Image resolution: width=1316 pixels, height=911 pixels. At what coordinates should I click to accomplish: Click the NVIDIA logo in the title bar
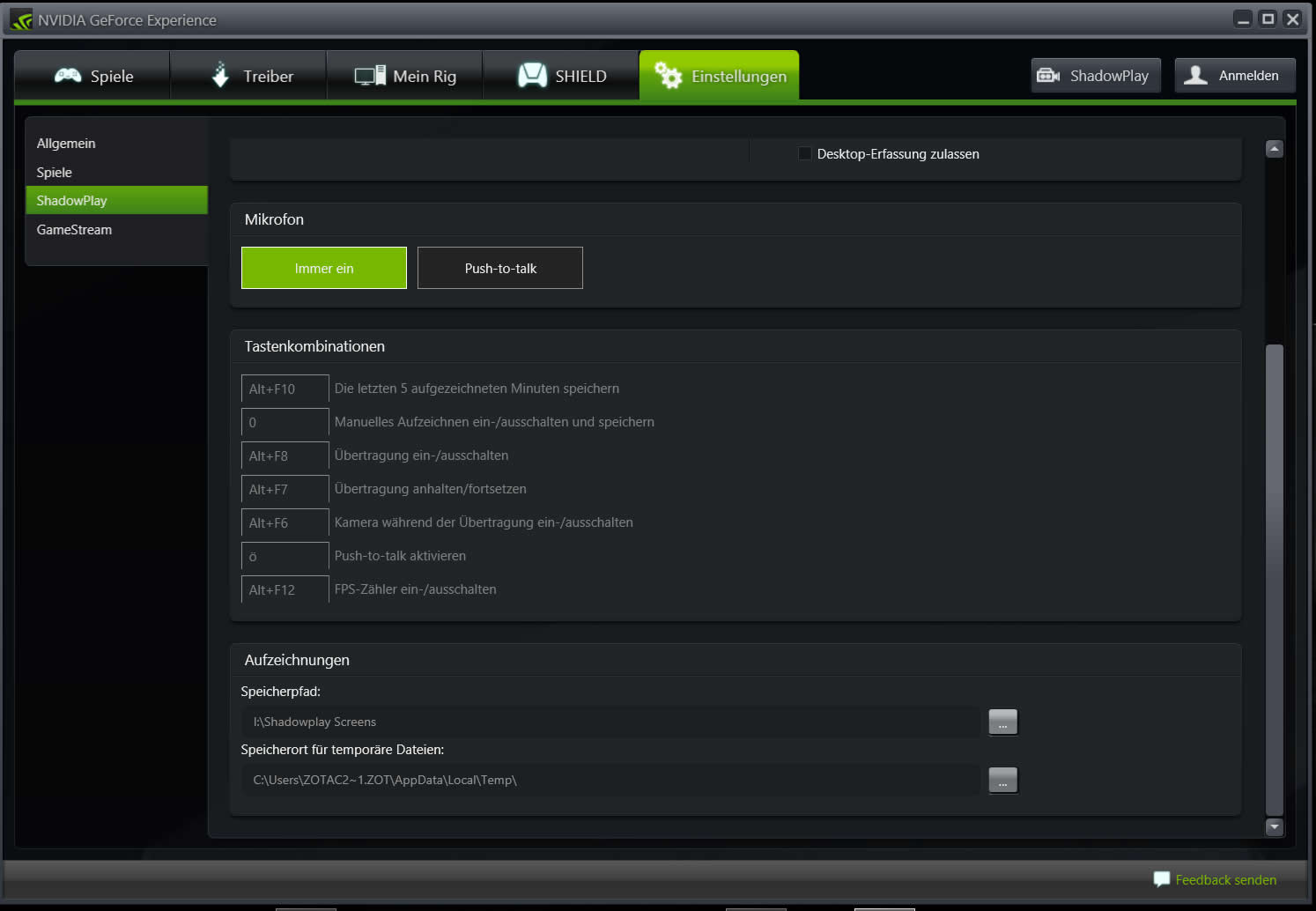click(x=21, y=19)
